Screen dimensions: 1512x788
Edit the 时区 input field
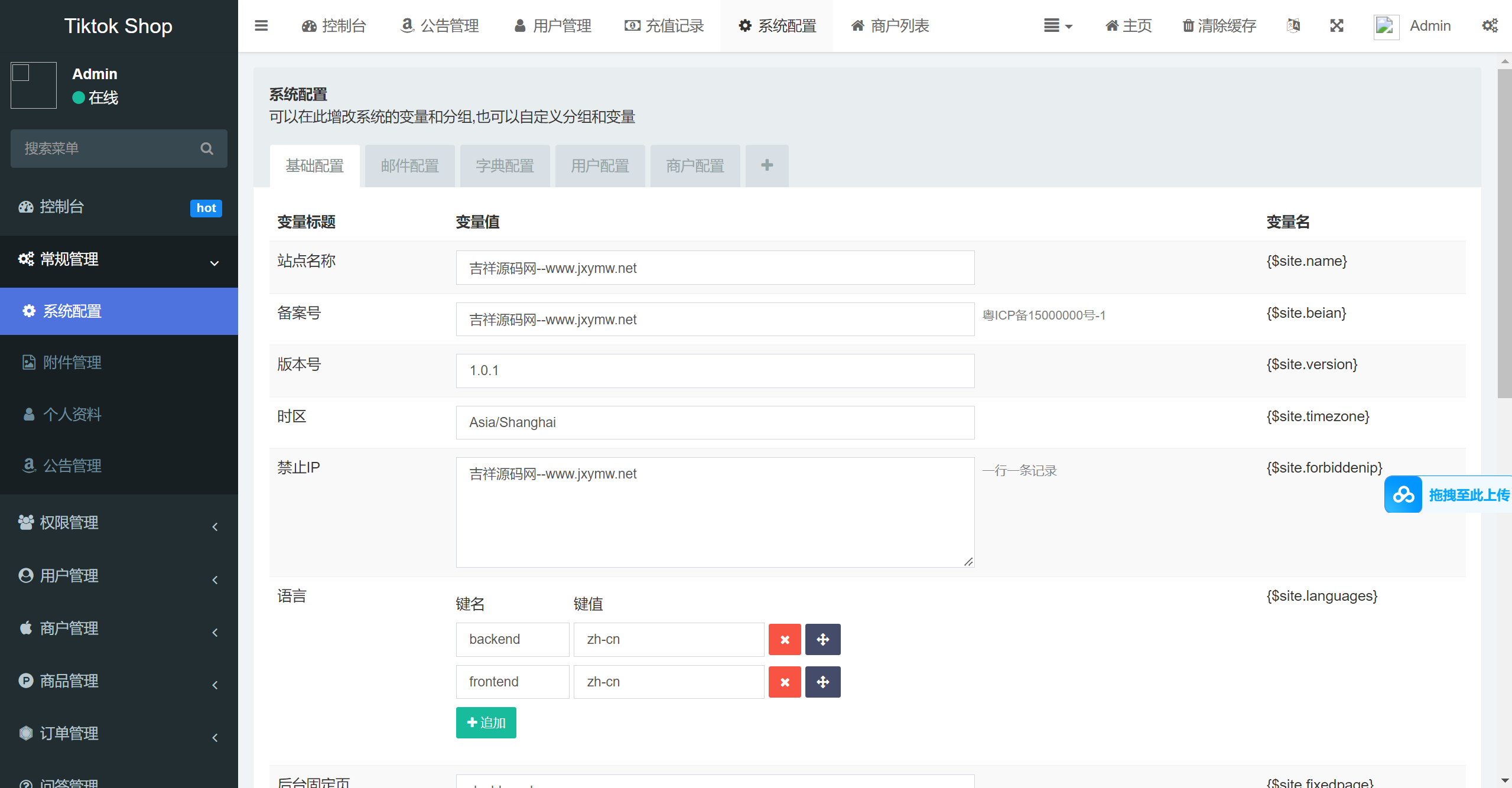[715, 422]
